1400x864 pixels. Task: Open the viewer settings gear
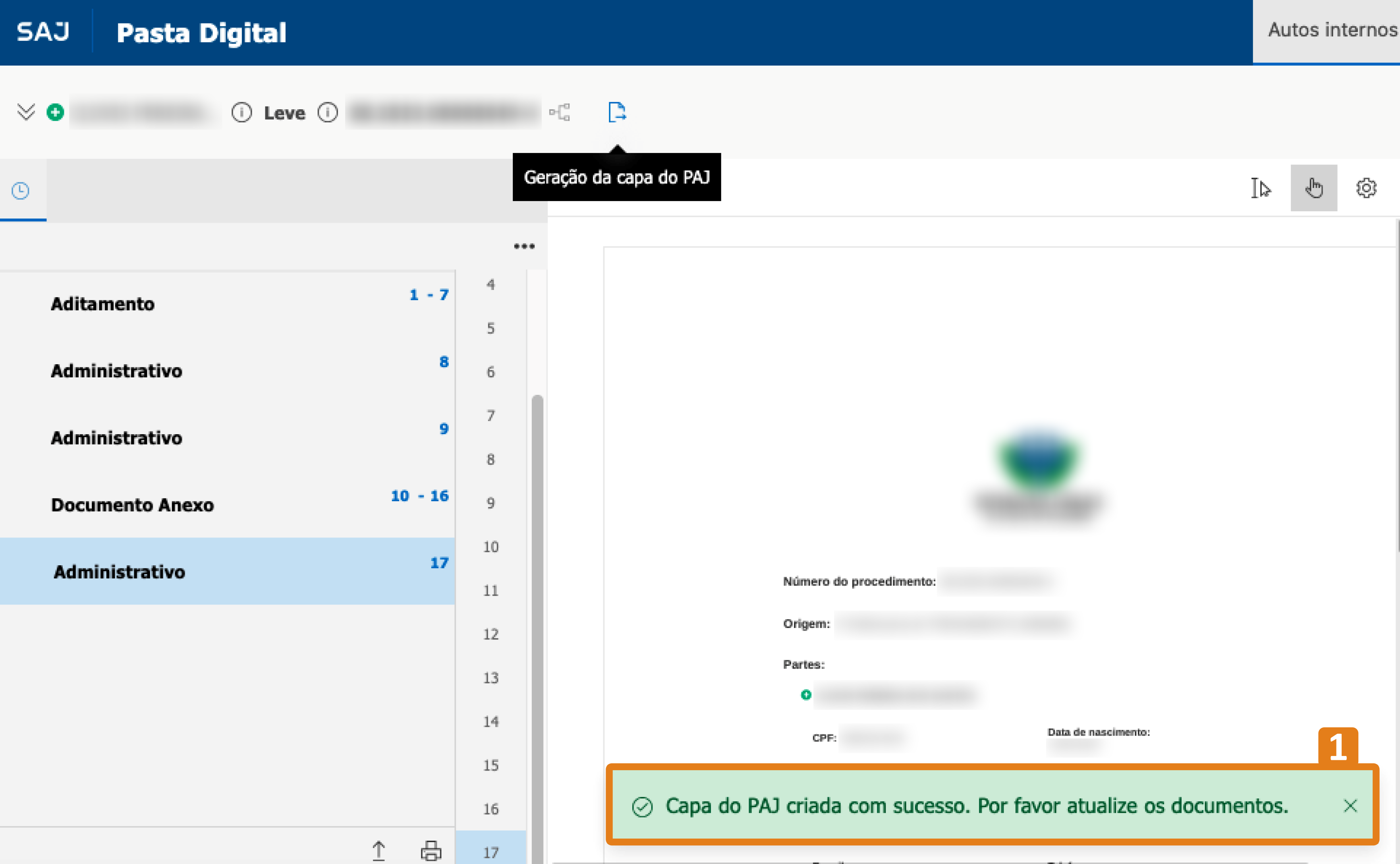pyautogui.click(x=1366, y=188)
